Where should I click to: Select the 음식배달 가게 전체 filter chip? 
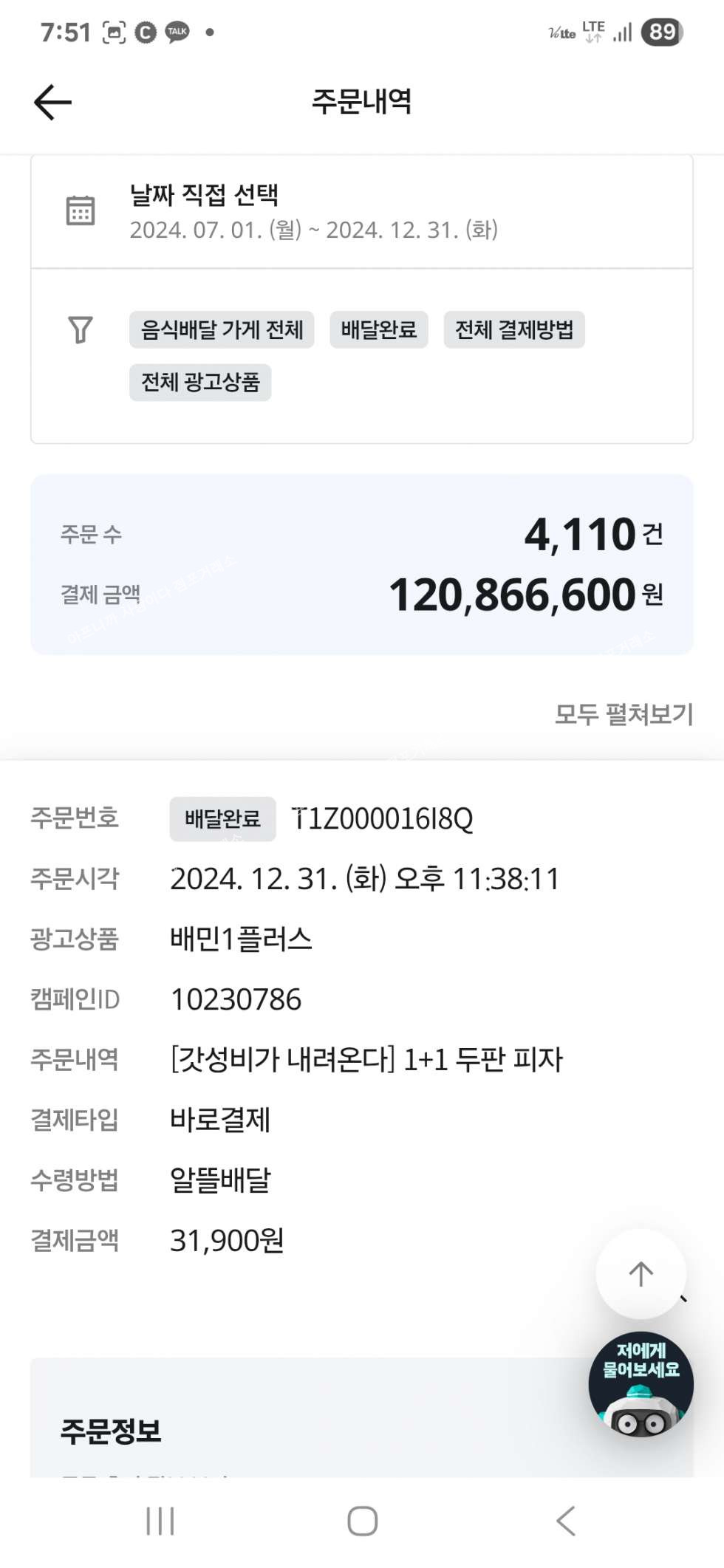pyautogui.click(x=222, y=329)
